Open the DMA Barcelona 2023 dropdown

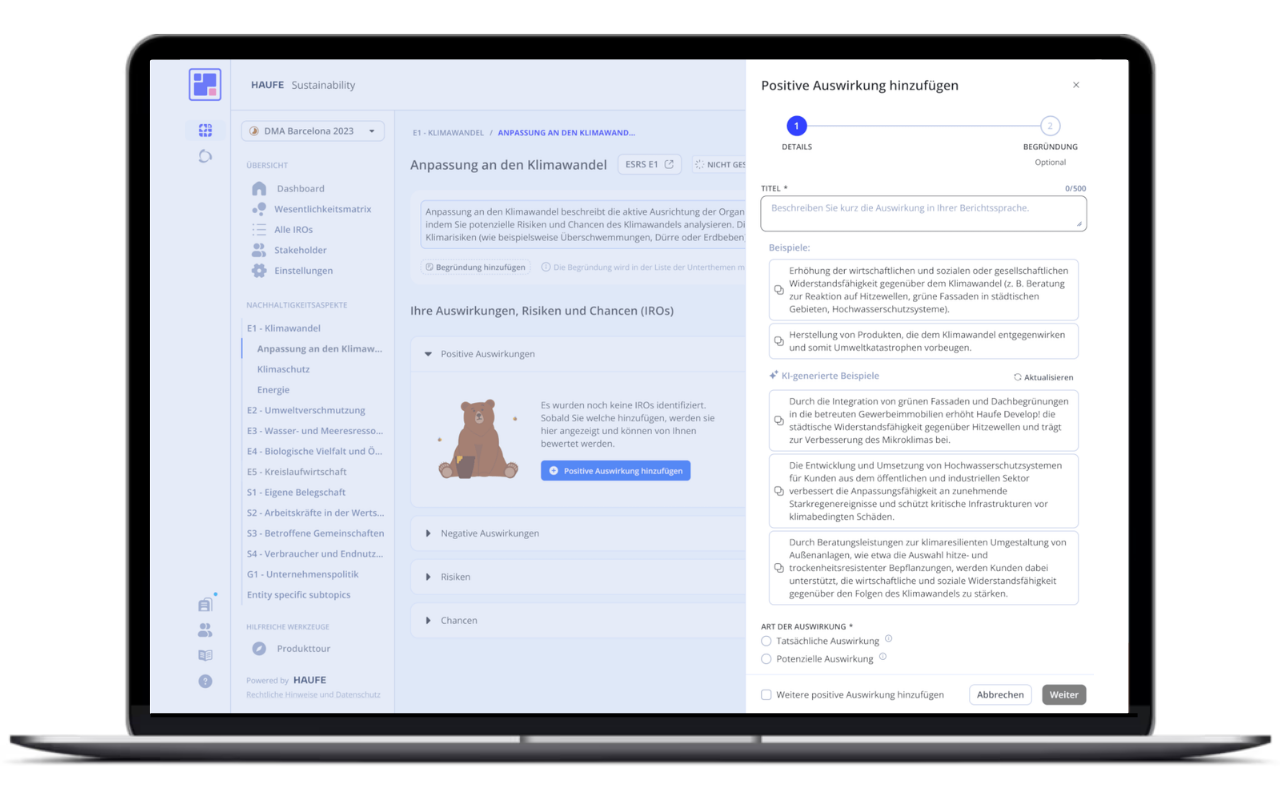[313, 131]
